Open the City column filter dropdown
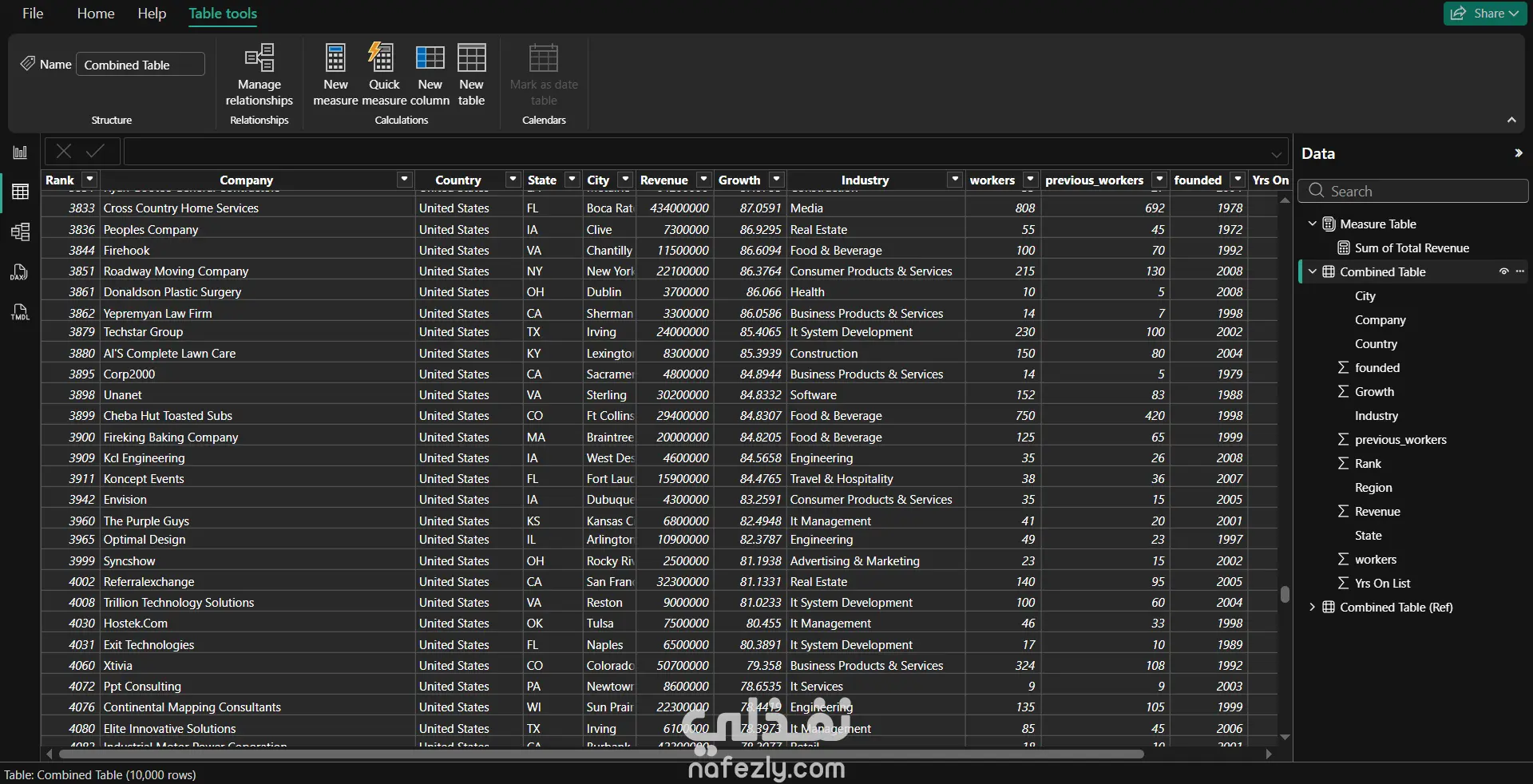1533x784 pixels. pos(626,180)
